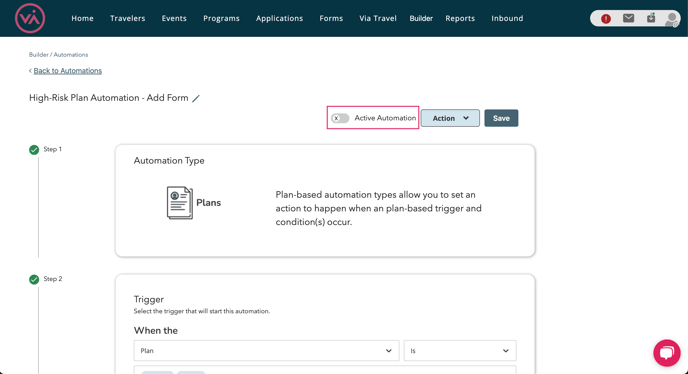Open the user profile avatar
688x374 pixels.
point(671,19)
